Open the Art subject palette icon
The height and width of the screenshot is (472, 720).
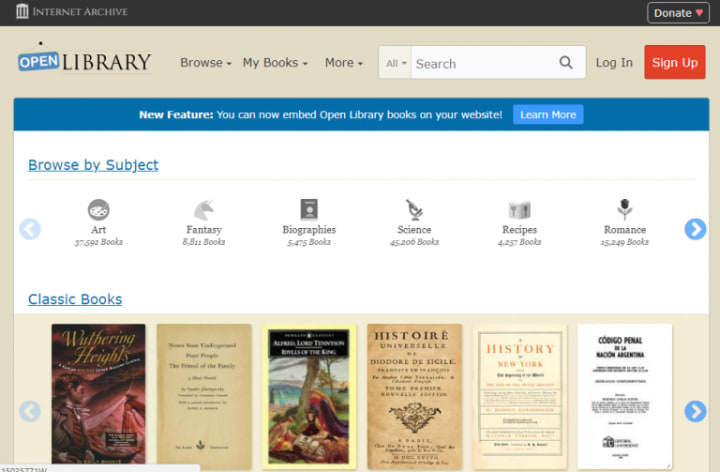coord(99,210)
